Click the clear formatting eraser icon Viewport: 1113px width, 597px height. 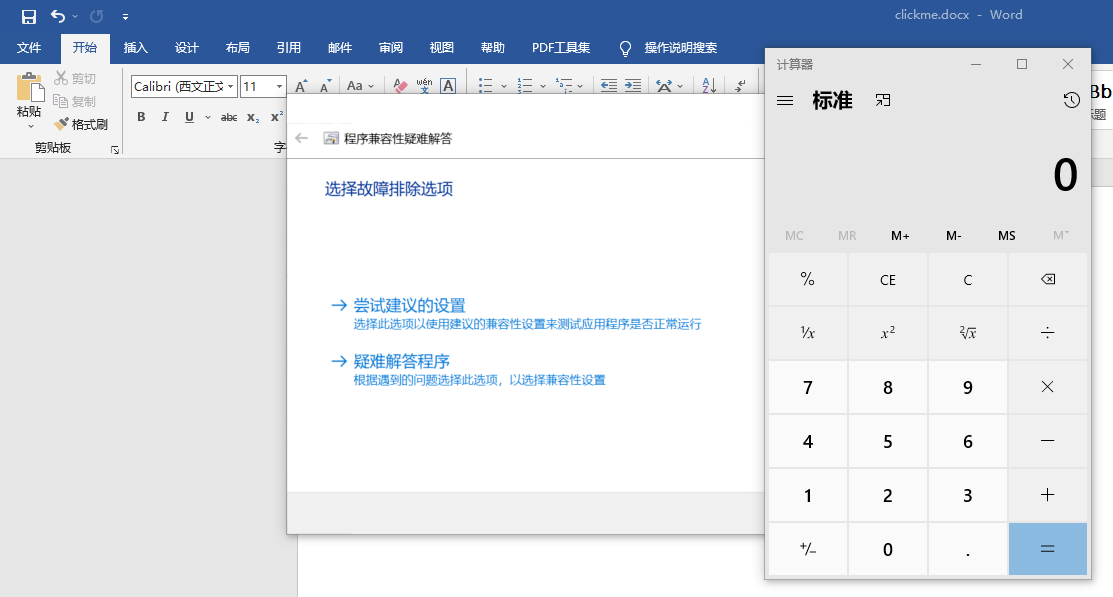401,86
